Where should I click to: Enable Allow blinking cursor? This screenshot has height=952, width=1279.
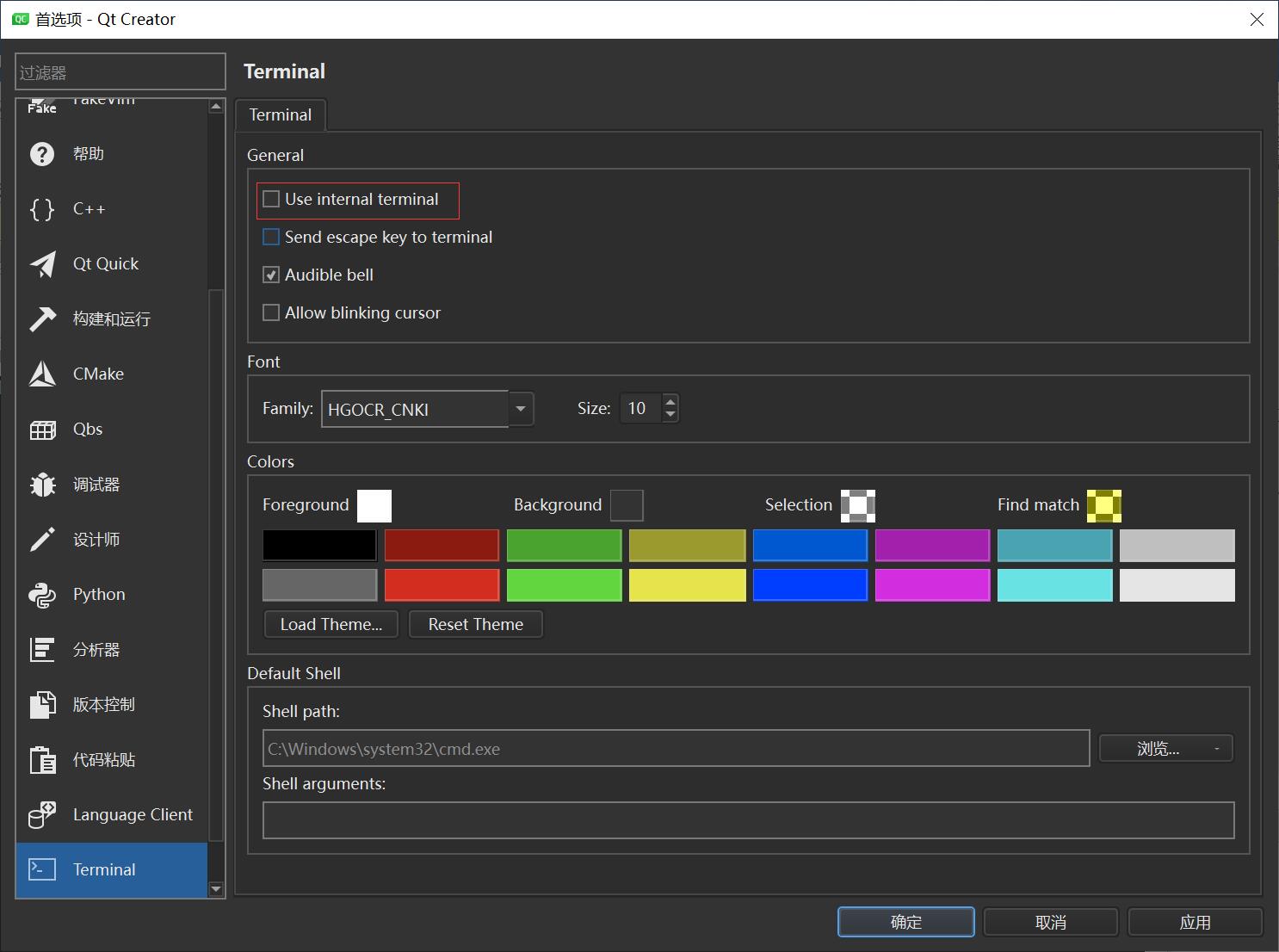(271, 312)
